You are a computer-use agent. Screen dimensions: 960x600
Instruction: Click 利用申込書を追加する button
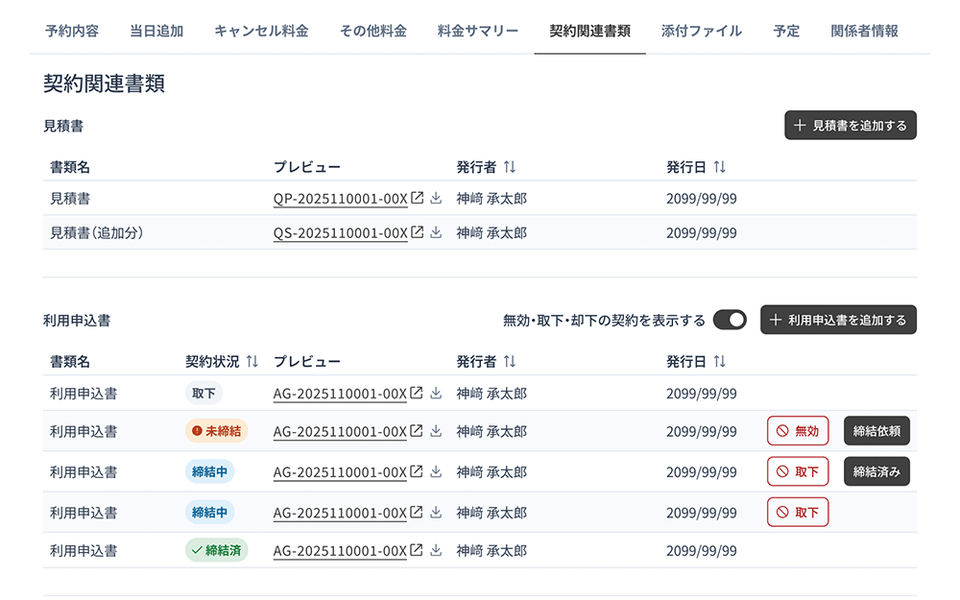click(x=838, y=320)
